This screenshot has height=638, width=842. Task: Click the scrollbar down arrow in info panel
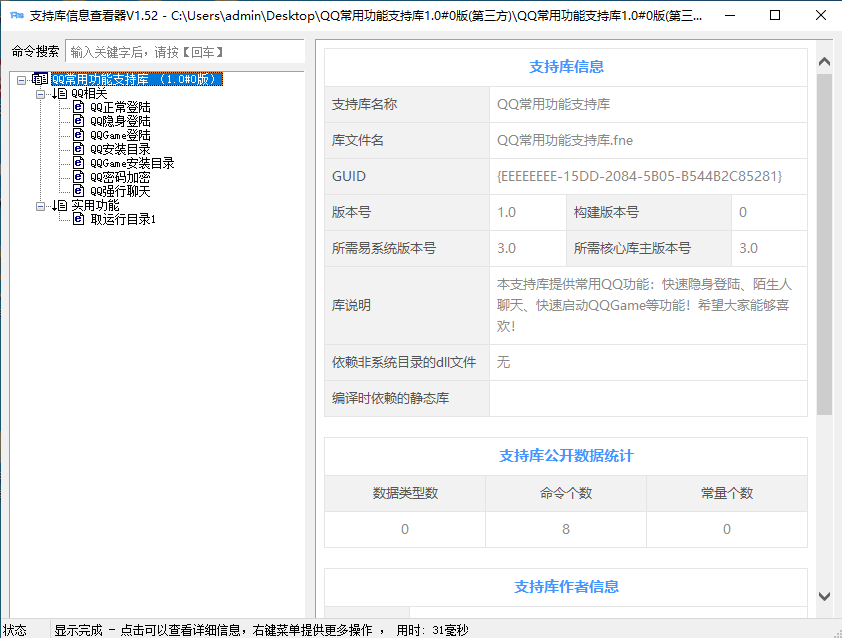click(x=825, y=595)
